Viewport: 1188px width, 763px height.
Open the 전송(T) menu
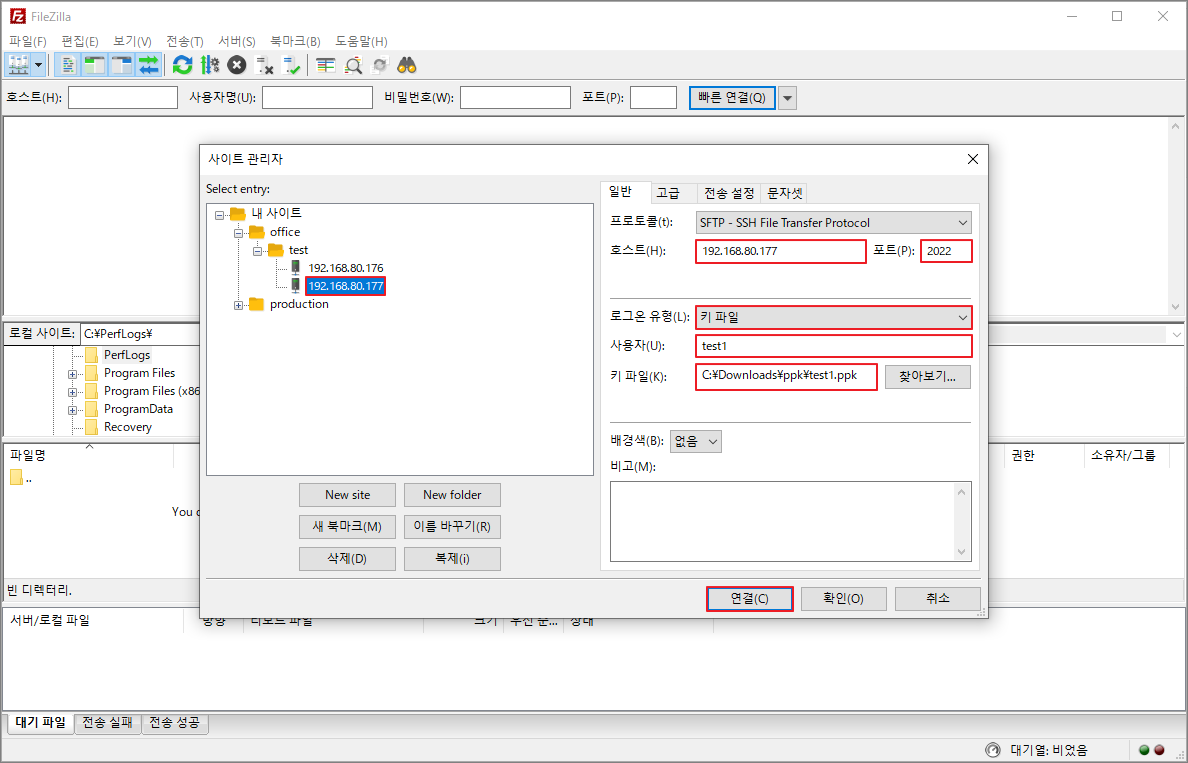(x=184, y=41)
